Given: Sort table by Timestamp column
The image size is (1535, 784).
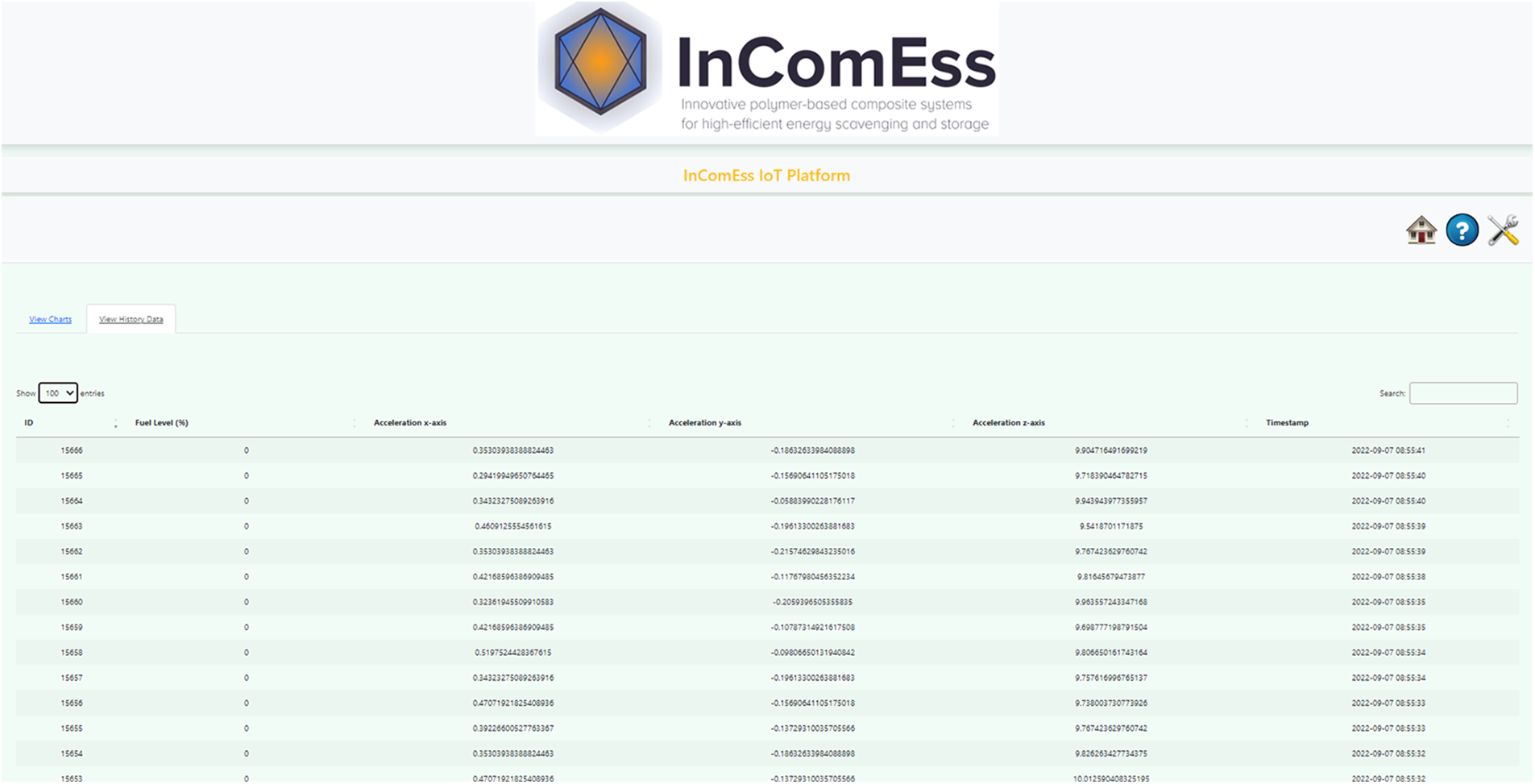Looking at the screenshot, I should [x=1287, y=423].
